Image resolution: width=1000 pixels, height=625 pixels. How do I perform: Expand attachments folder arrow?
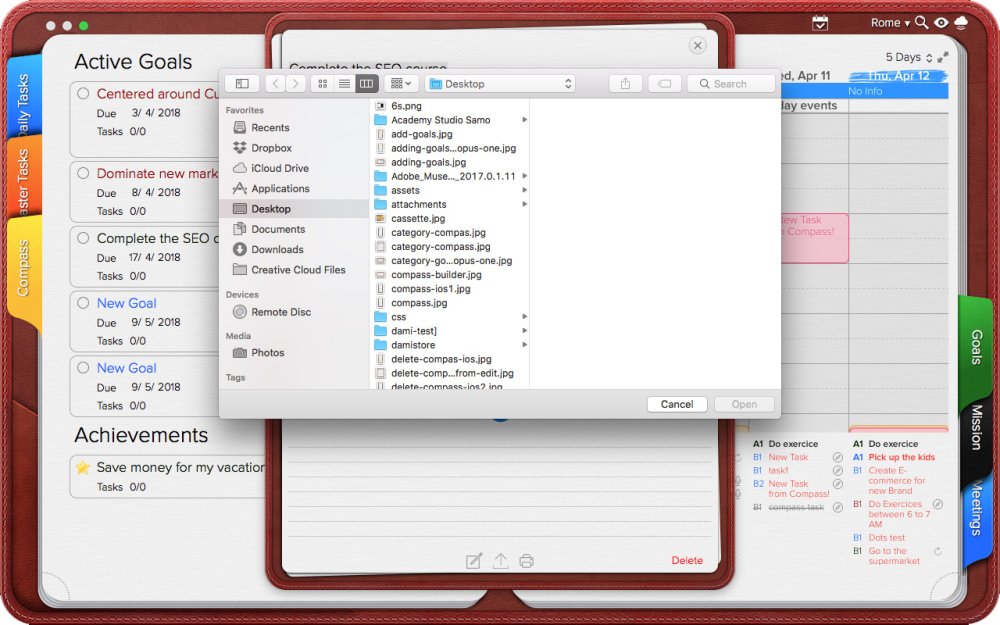pos(524,204)
